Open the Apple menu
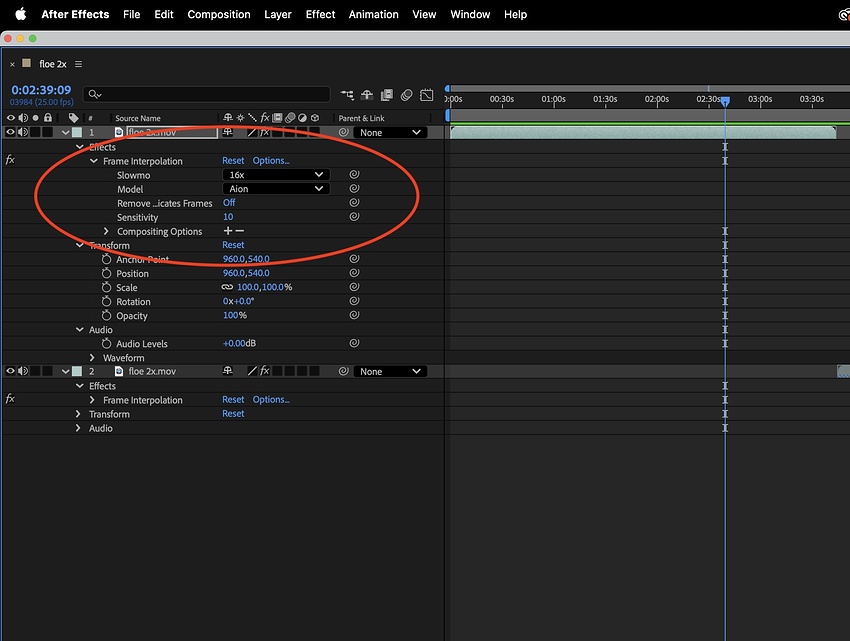 click(21, 14)
